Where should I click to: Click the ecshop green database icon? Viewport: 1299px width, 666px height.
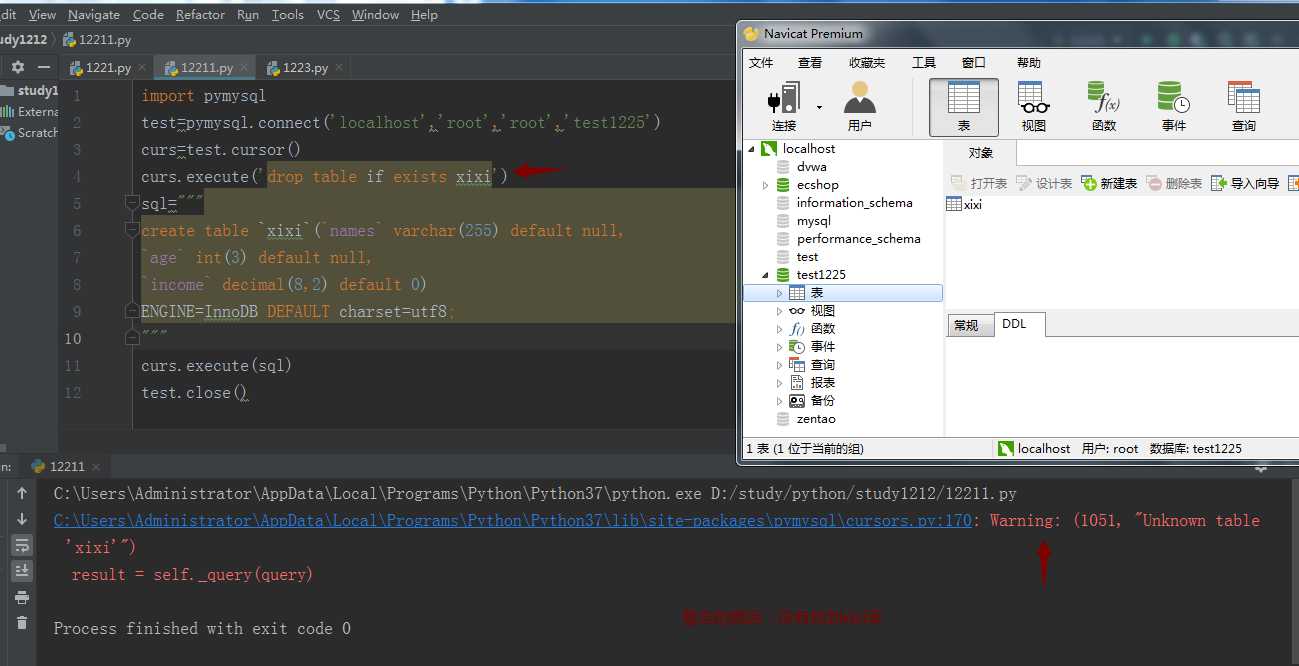tap(783, 185)
